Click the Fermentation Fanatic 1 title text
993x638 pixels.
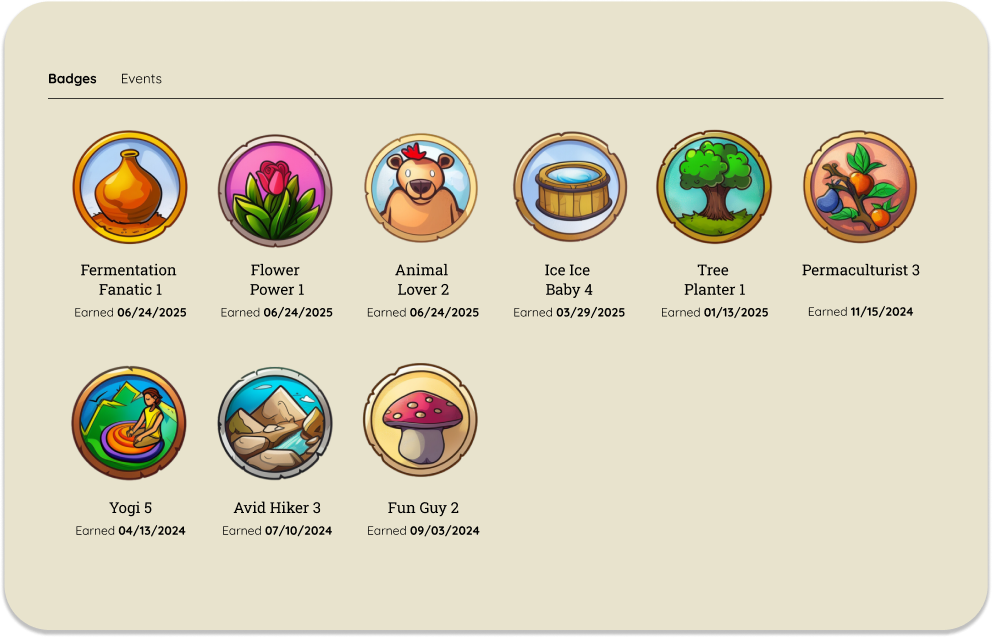[129, 279]
